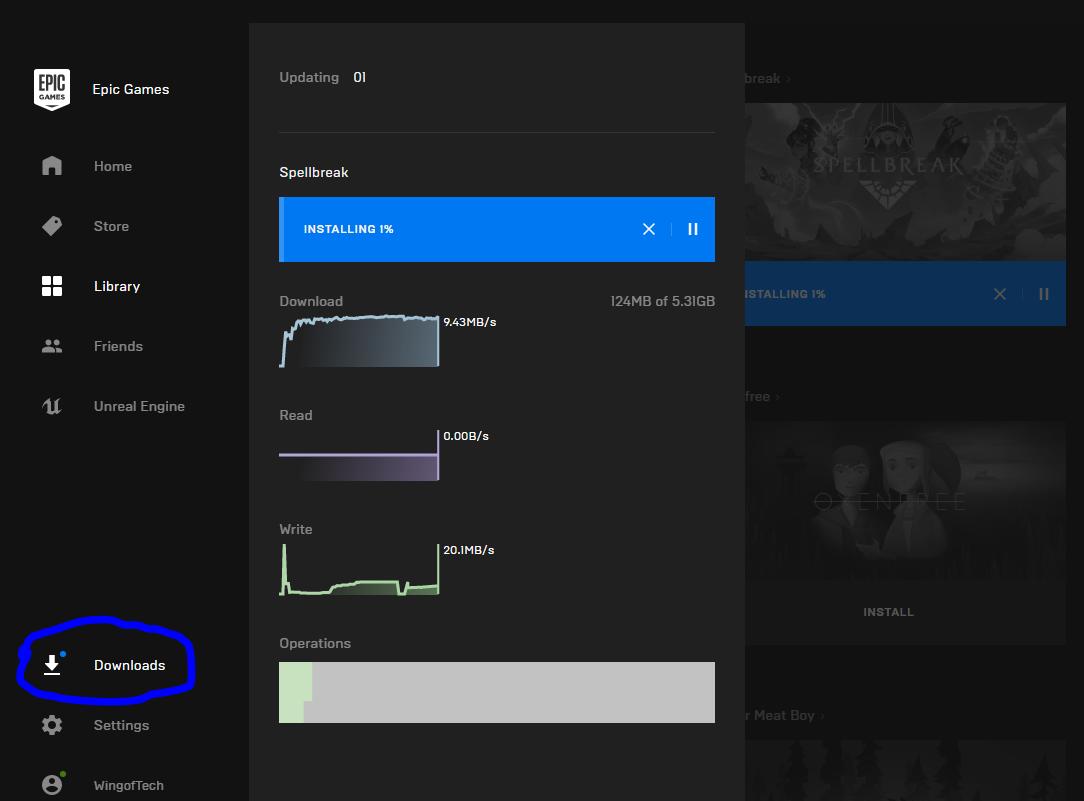1084x801 pixels.
Task: Click the Epic Games logo icon
Action: 52,89
